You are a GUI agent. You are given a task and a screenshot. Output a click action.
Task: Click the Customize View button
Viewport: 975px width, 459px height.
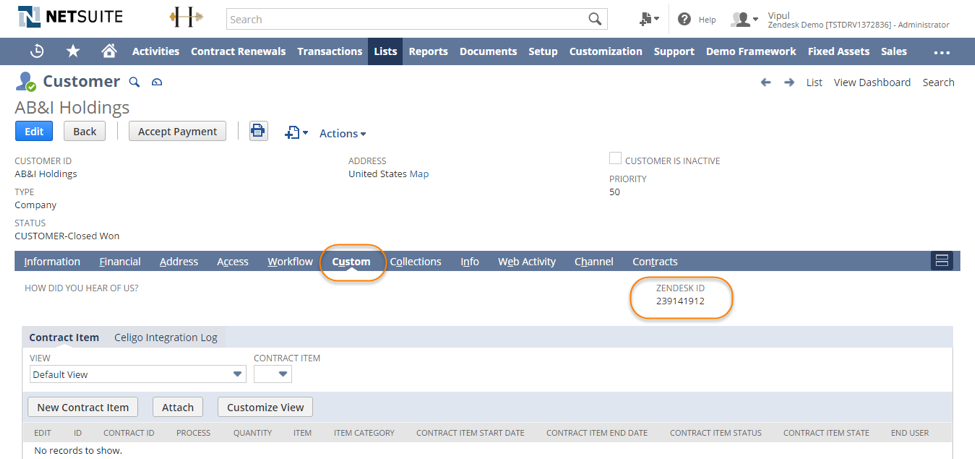click(265, 407)
